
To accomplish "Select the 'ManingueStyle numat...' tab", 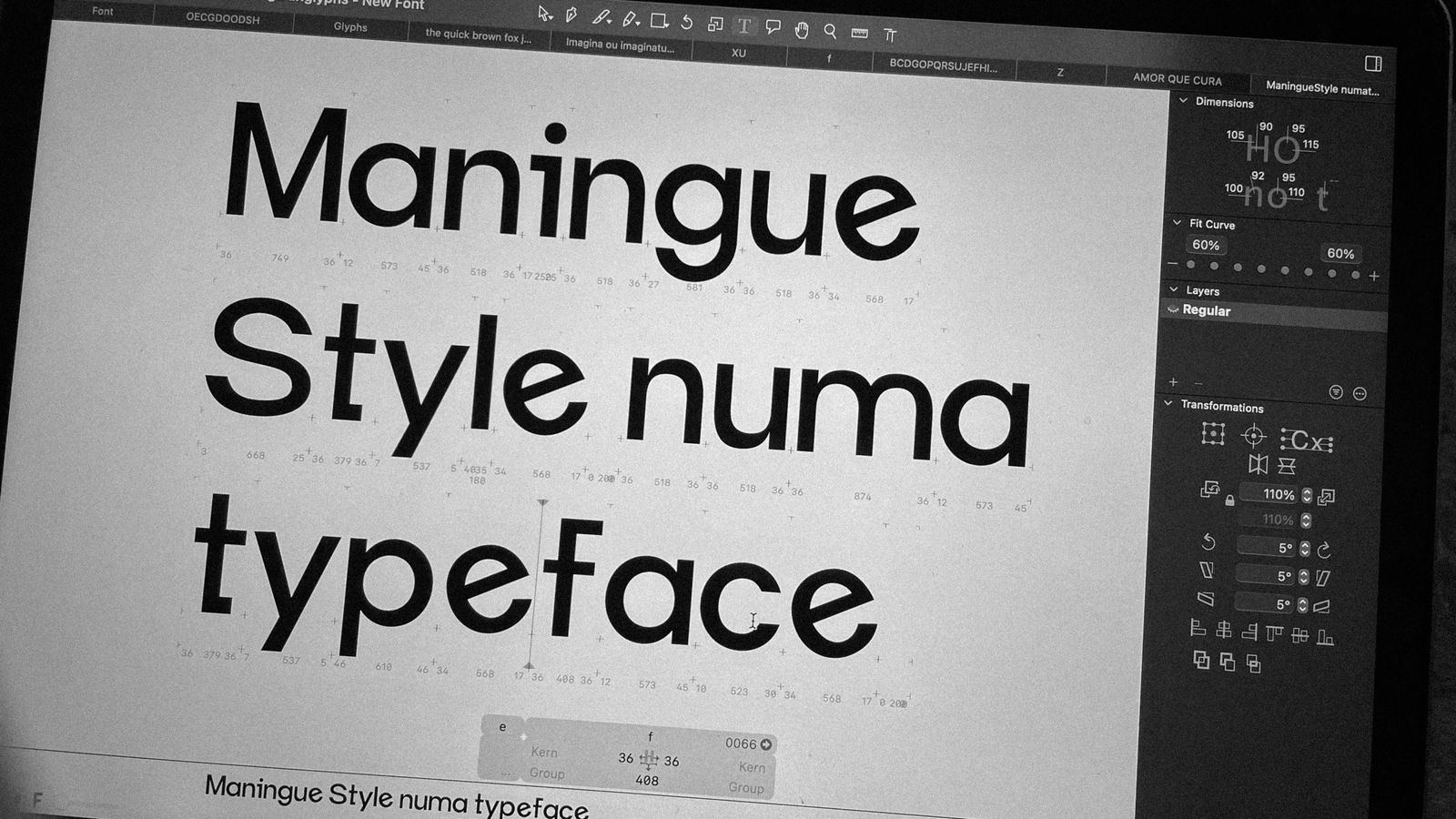I will (1322, 88).
